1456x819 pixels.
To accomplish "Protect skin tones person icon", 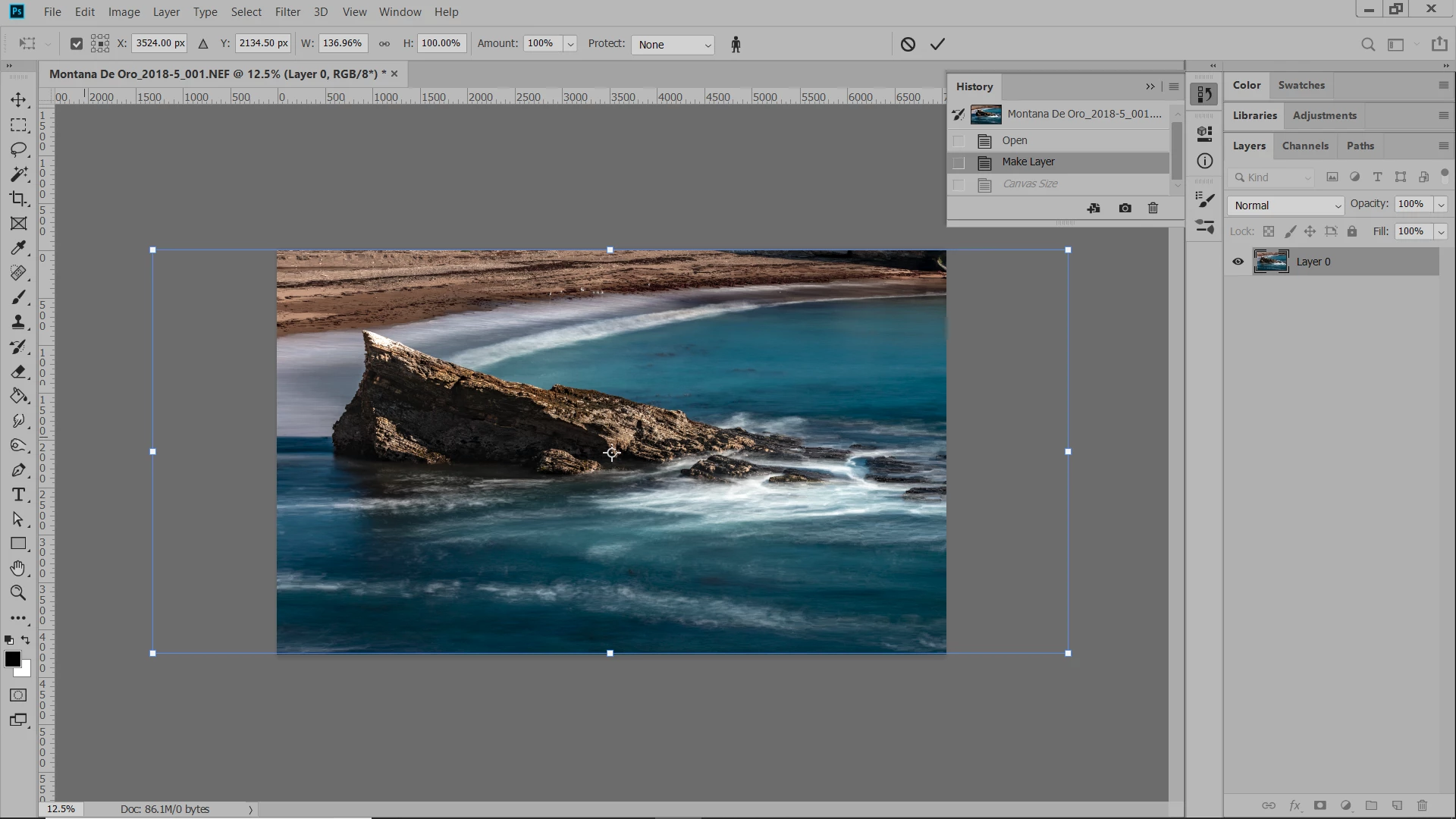I will tap(735, 44).
